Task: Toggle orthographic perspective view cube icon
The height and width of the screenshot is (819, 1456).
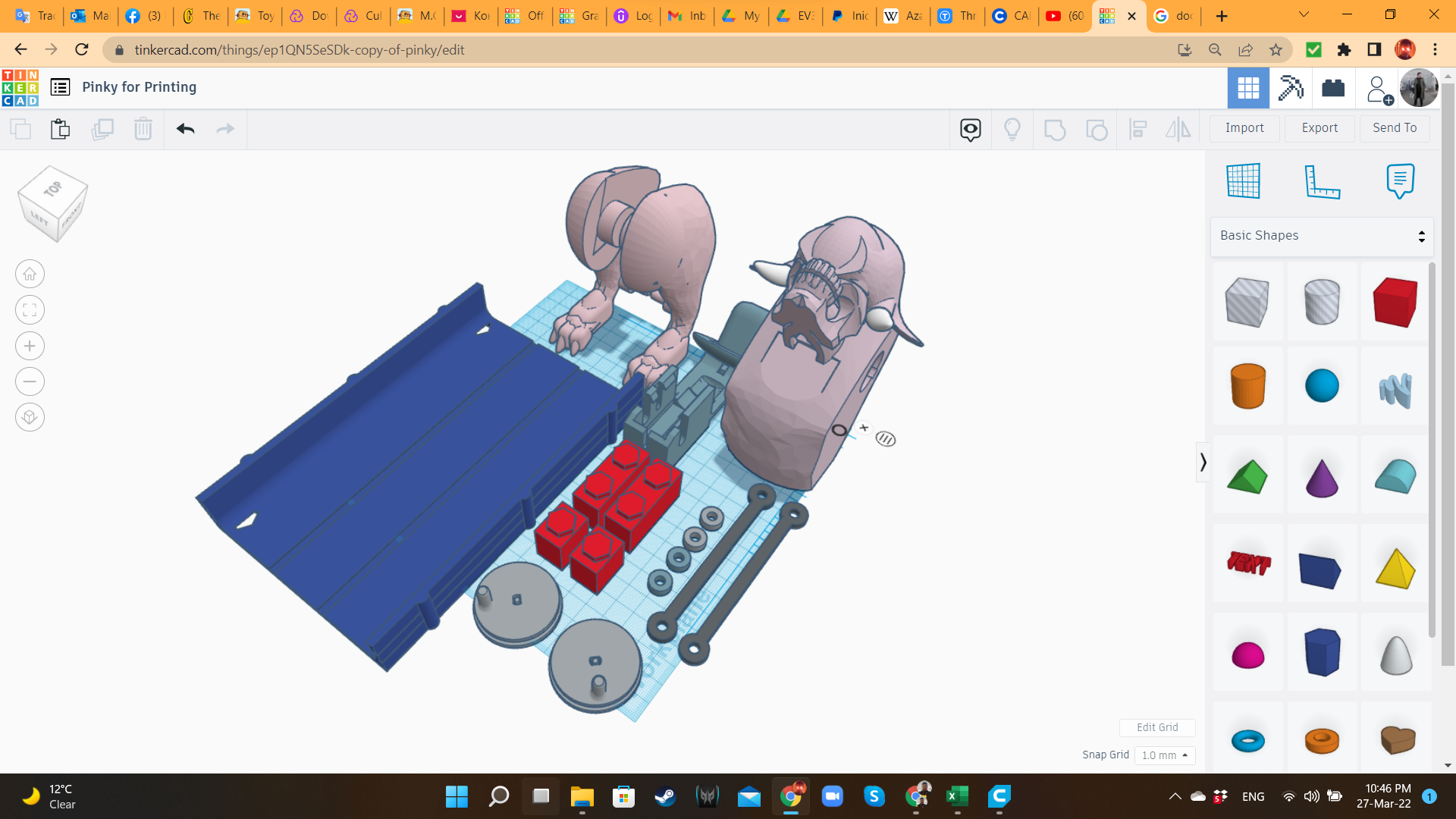Action: point(30,418)
